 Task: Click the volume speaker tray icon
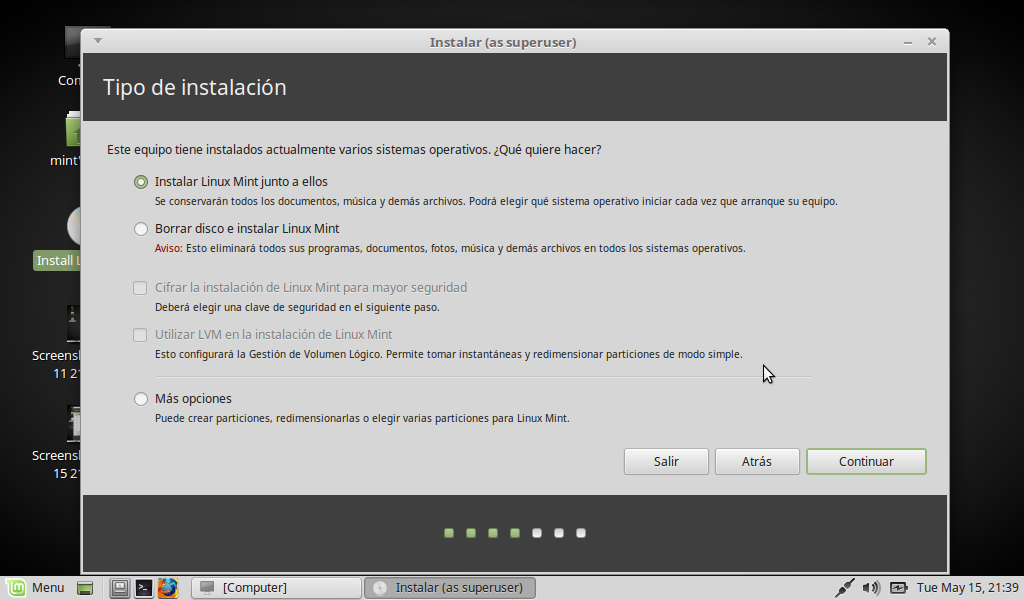pyautogui.click(x=871, y=588)
